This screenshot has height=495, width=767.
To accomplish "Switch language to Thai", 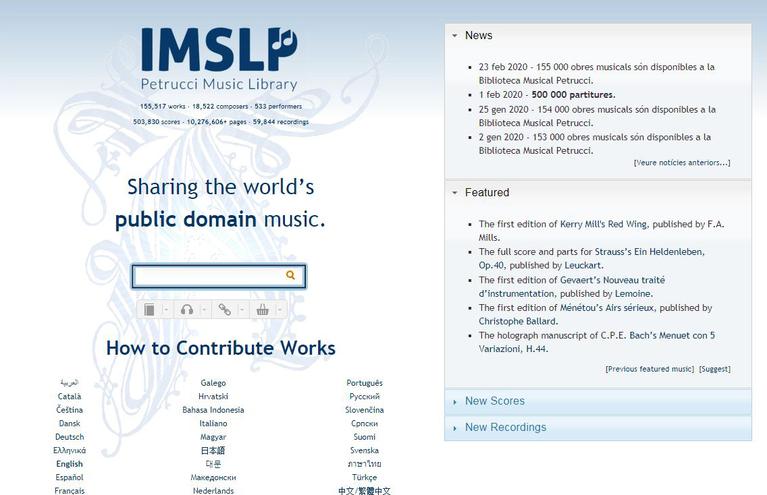I will [364, 464].
